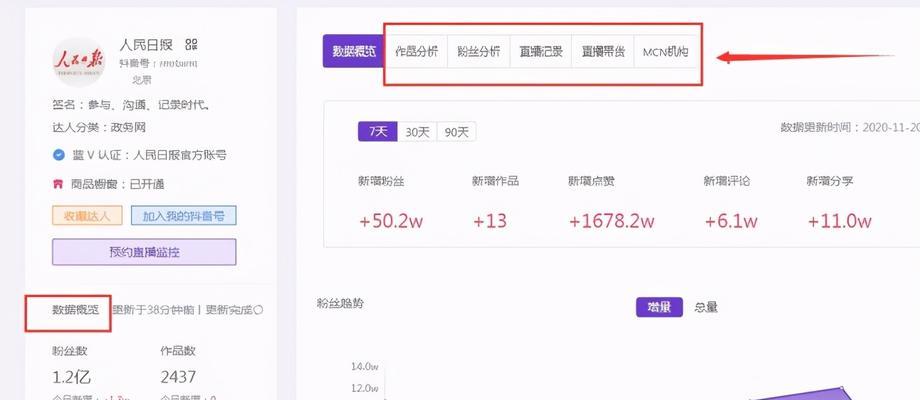This screenshot has height=400, width=920.
Task: Click the sidebar 数据概览 section heading
Action: click(76, 310)
